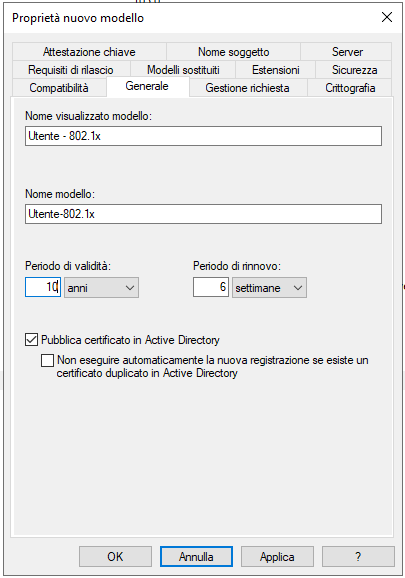Switch to the Compatibilità tab
Viewport: 405px width, 578px height.
click(x=59, y=88)
